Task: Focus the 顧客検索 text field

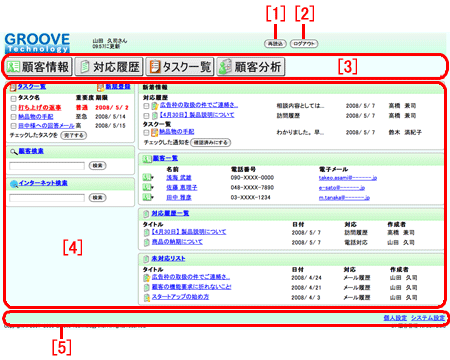Action: [47, 166]
